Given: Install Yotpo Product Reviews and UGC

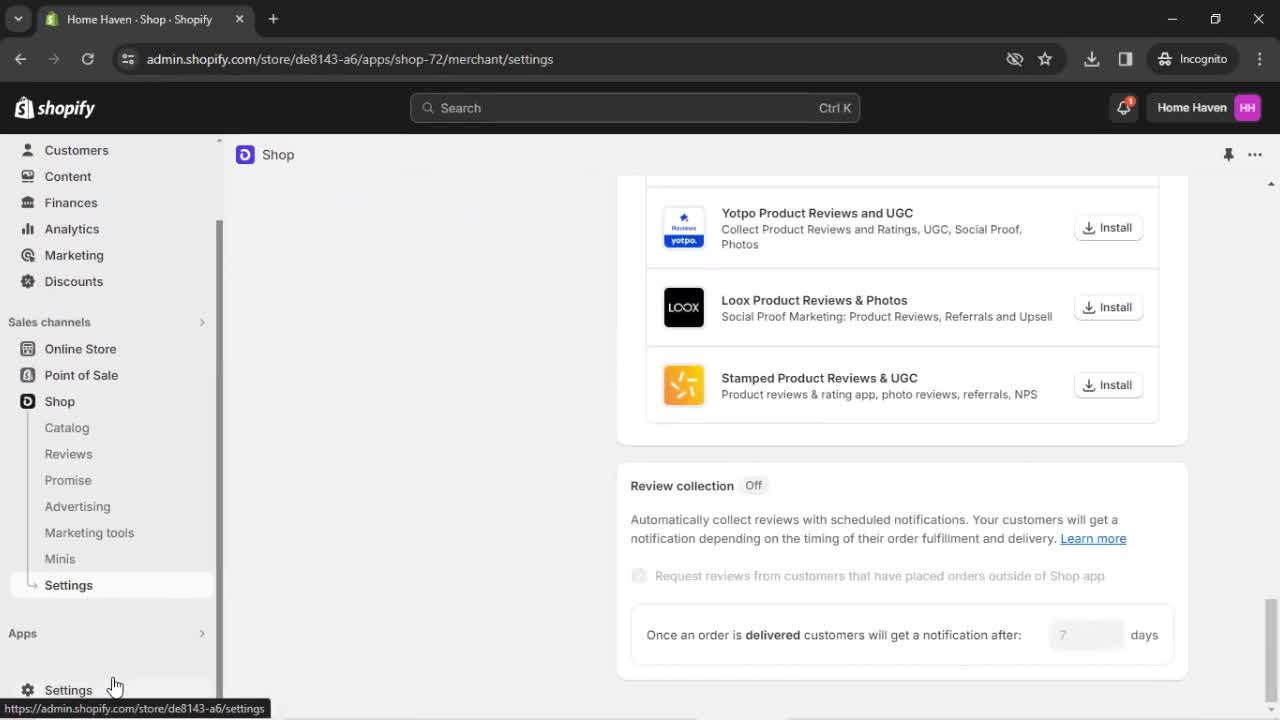Looking at the screenshot, I should click(1108, 228).
